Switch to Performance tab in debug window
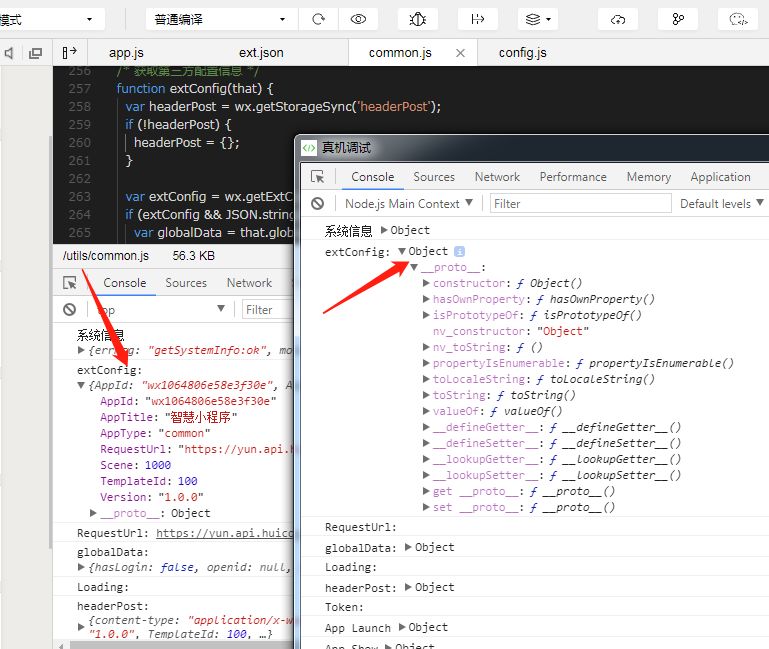Viewport: 769px width, 649px height. coord(573,177)
